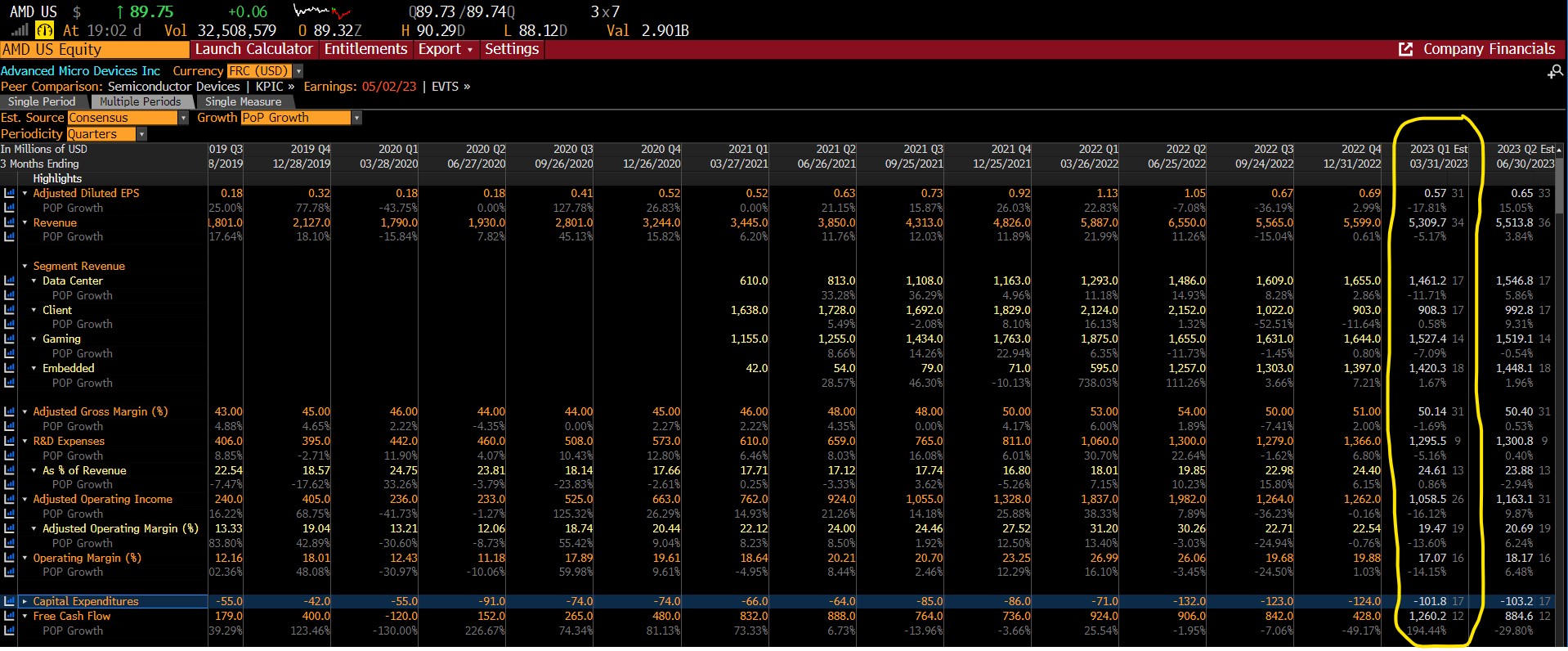Open the Periodicity Quarters dropdown
The image size is (1568, 651).
[141, 134]
